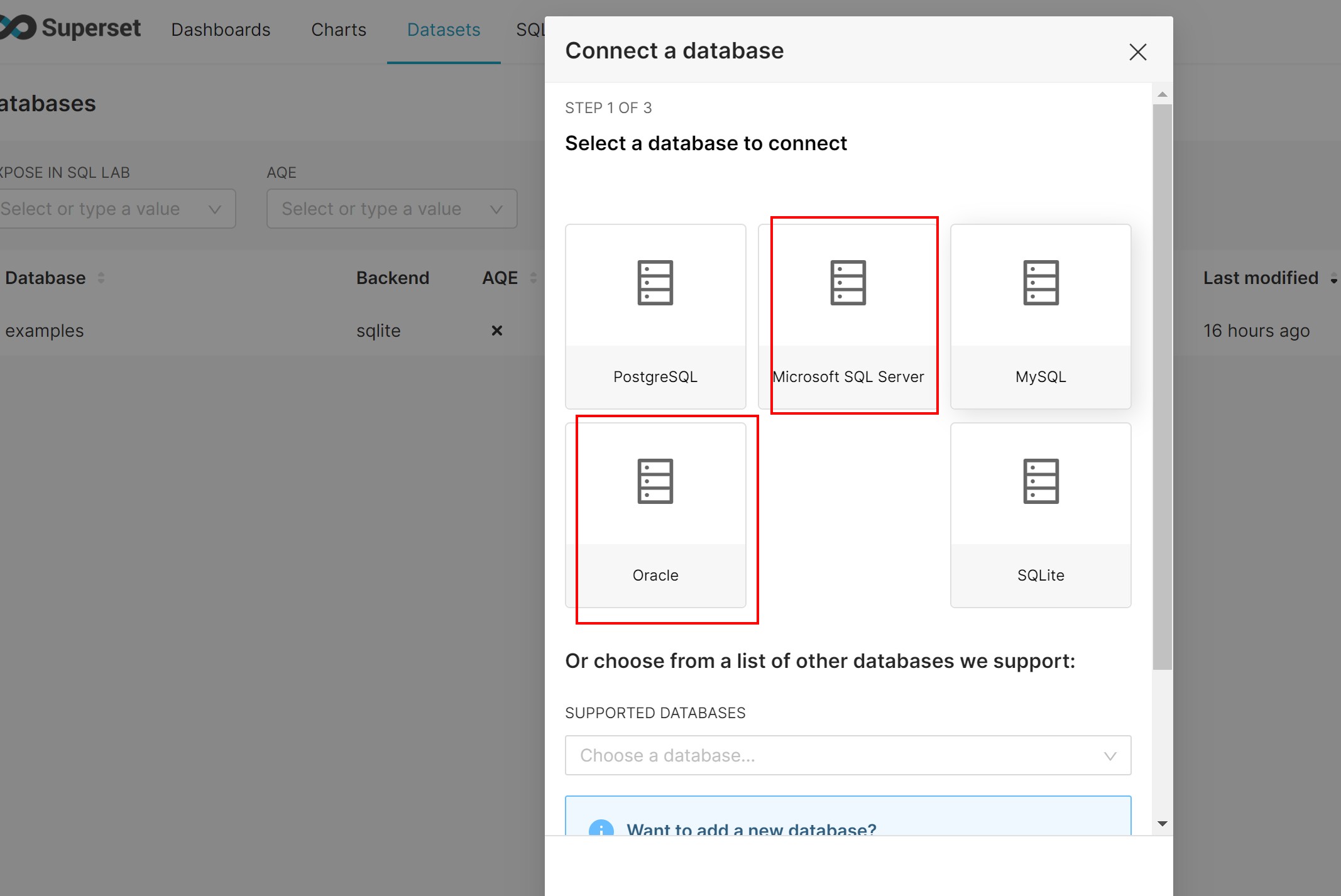Screen dimensions: 1341x896
Task: Click the Microsoft SQL Server stack icon
Action: click(x=848, y=283)
